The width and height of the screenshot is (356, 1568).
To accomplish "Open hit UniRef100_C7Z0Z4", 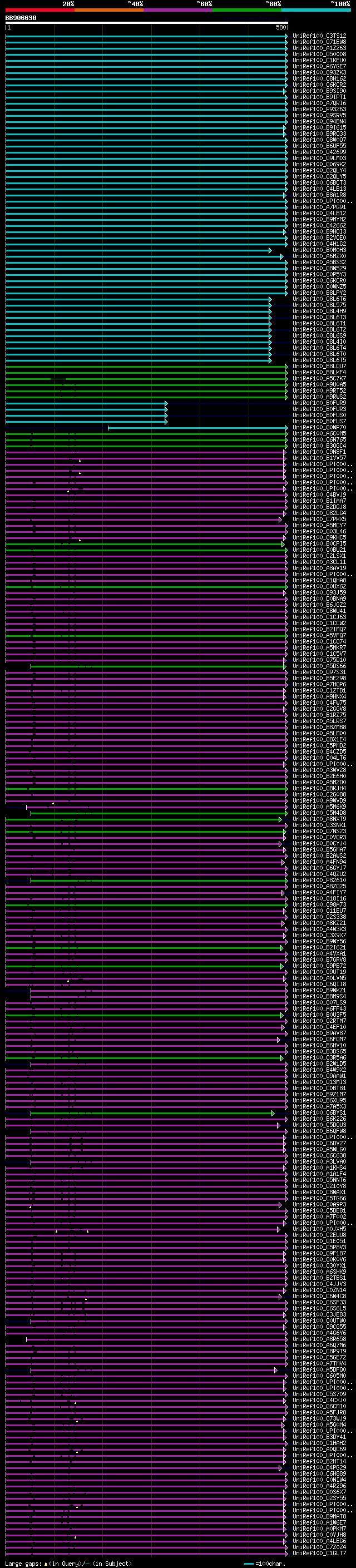I will [x=319, y=1547].
